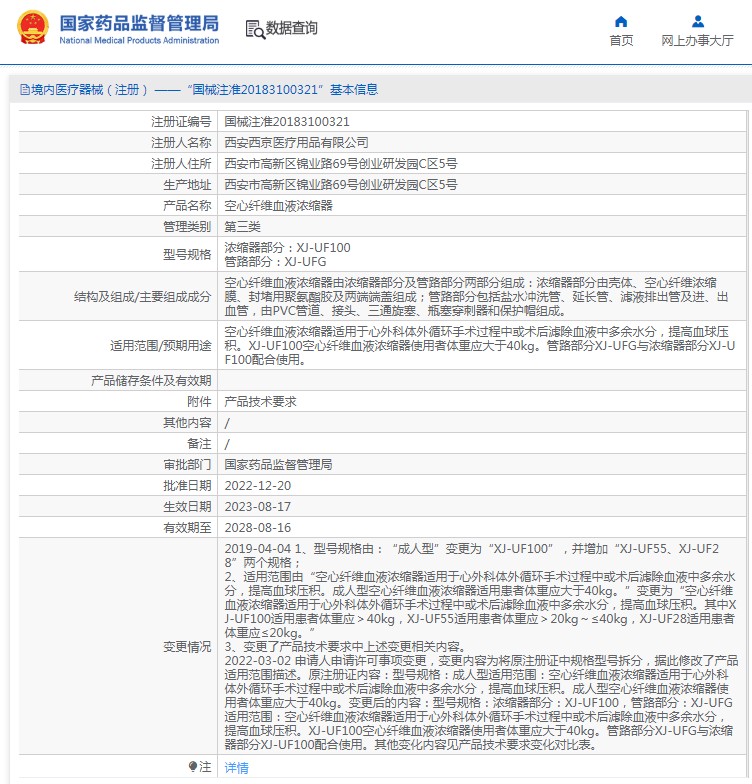Click the document icon before 境内医疗器械
This screenshot has height=784, width=752.
pyautogui.click(x=24, y=90)
